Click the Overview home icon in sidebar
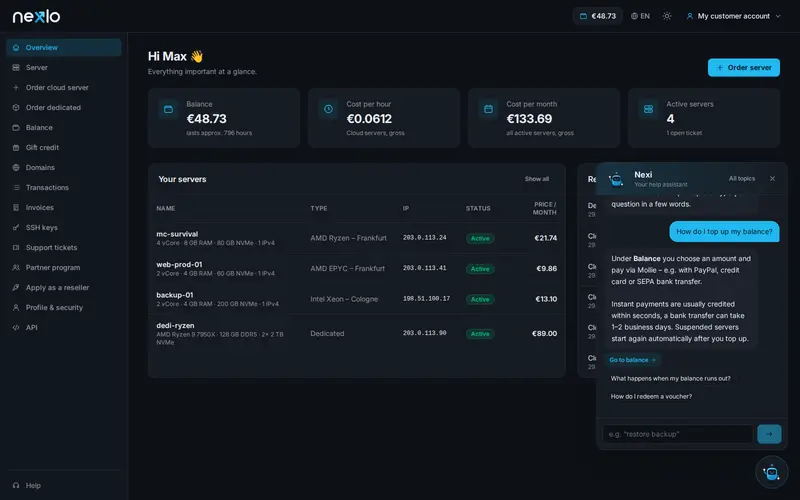Viewport: 800px width, 500px height. (x=16, y=47)
